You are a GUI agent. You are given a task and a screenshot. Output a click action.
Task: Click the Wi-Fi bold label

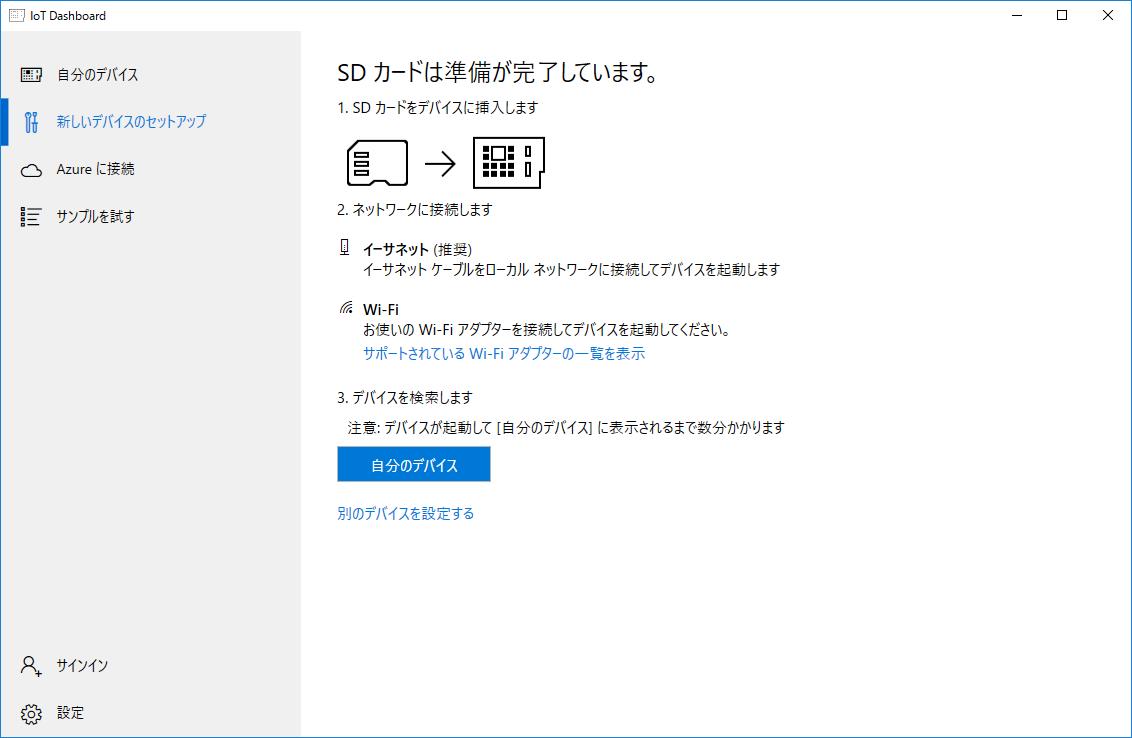(380, 309)
